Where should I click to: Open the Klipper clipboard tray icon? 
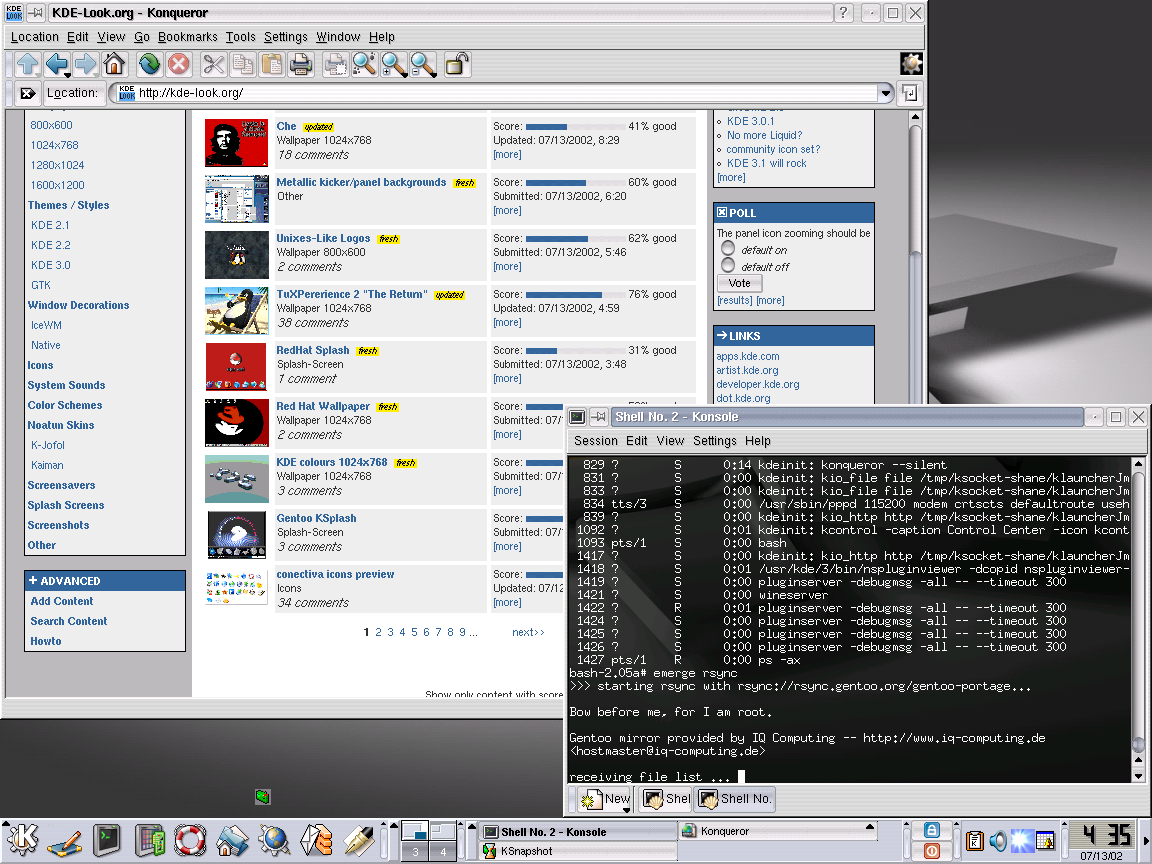[x=975, y=840]
